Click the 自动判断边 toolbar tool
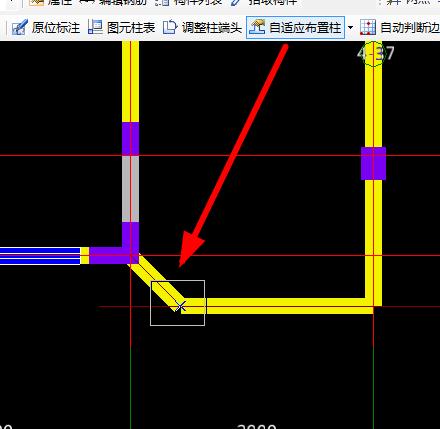This screenshot has height=429, width=440. tap(400, 27)
